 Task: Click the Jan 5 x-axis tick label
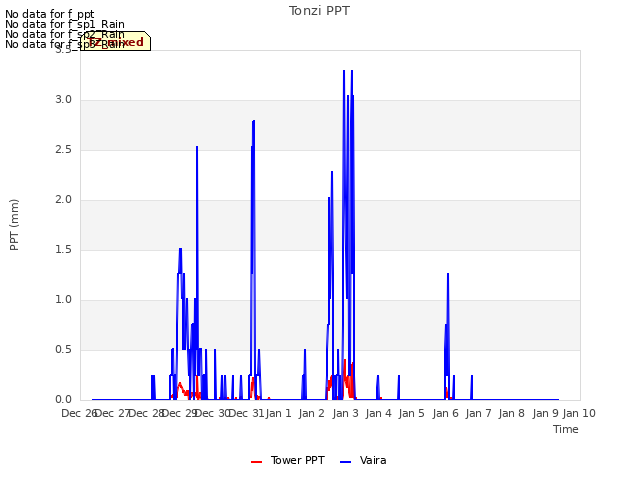(x=412, y=413)
